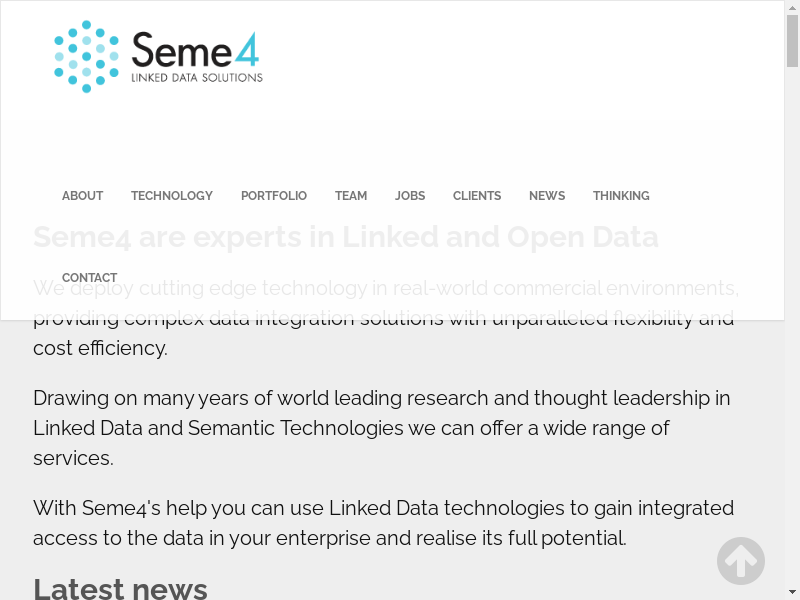800x600 pixels.
Task: Click the vertical scrollbar thumb
Action: 792,40
